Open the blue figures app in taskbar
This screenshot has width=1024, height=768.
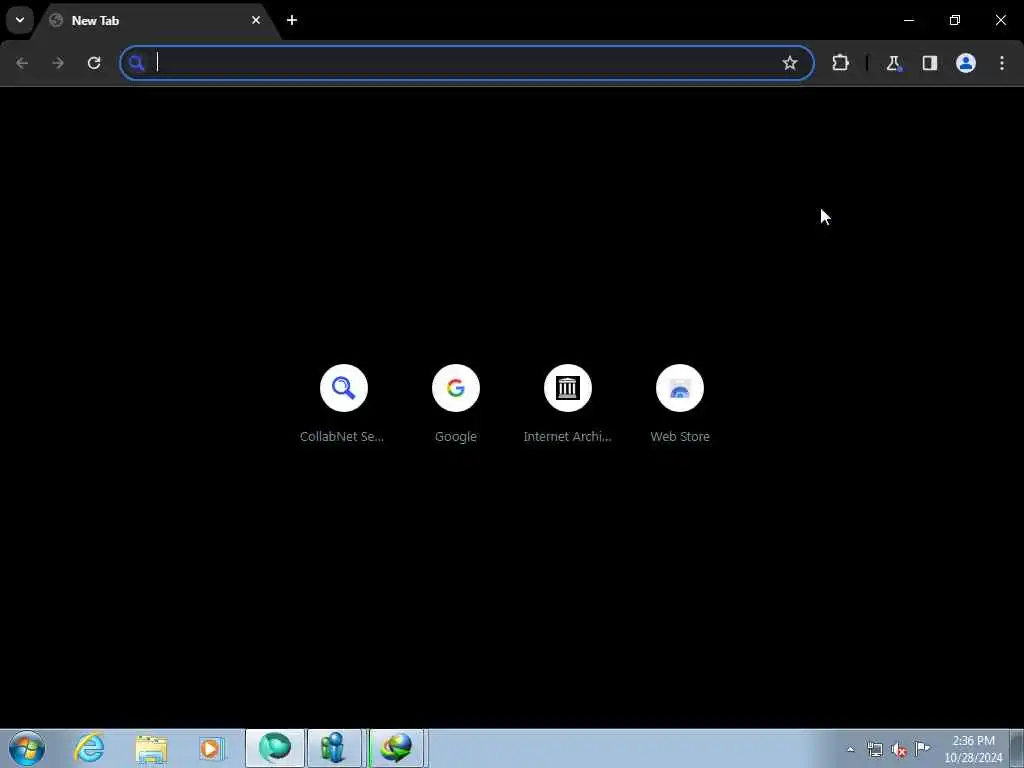(x=334, y=748)
